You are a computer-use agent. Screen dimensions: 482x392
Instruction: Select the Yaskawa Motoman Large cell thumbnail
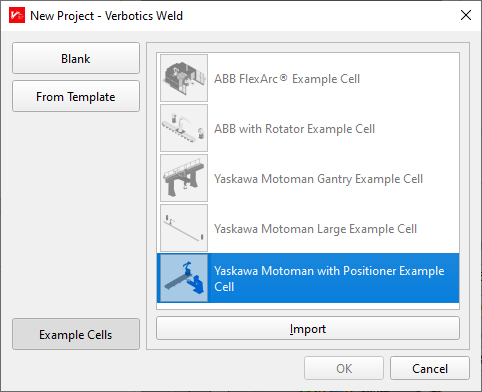point(184,228)
